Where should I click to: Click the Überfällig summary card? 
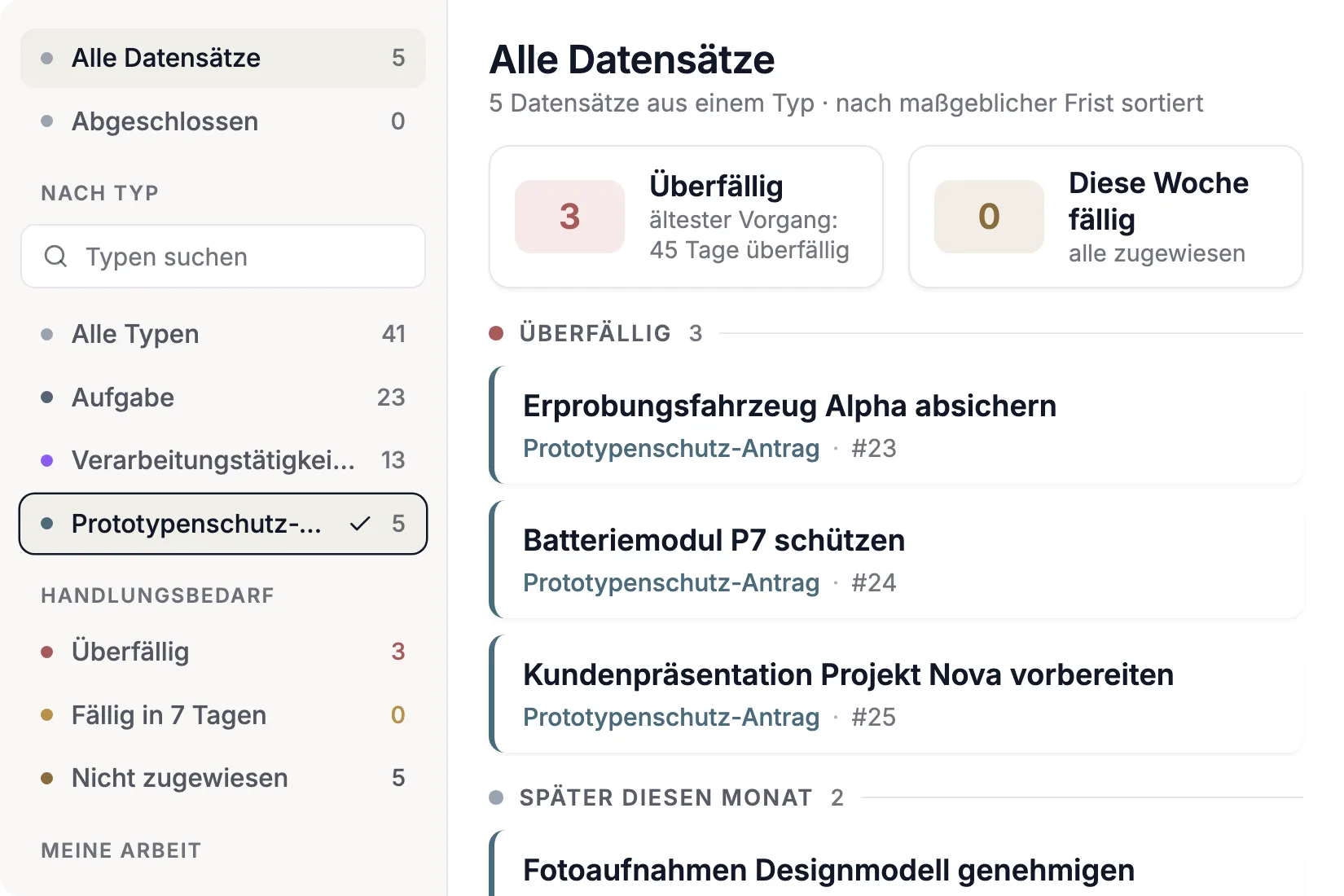[686, 217]
